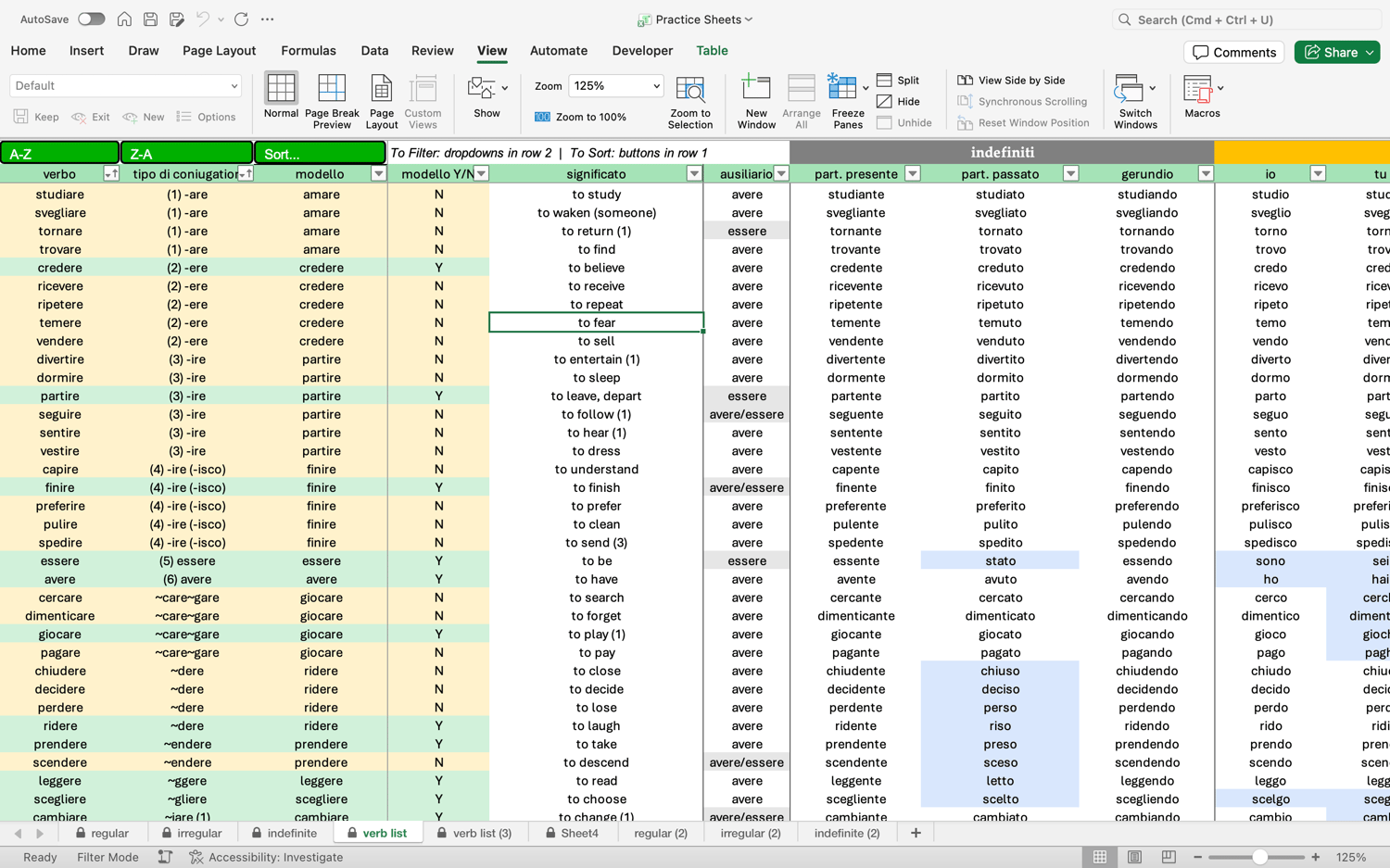This screenshot has width=1390, height=868.
Task: Redo with the circular arrow icon
Action: pyautogui.click(x=241, y=19)
